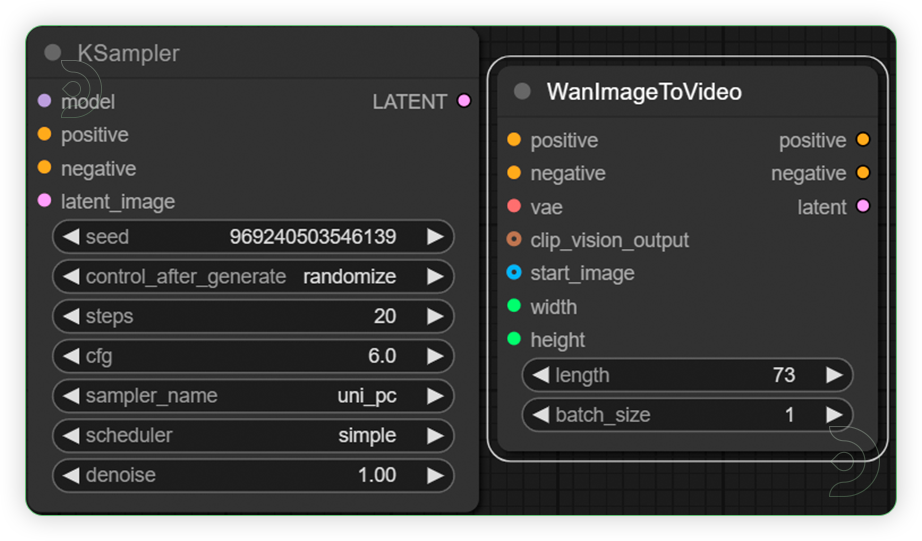
Task: Click the start_image label
Action: pos(582,273)
